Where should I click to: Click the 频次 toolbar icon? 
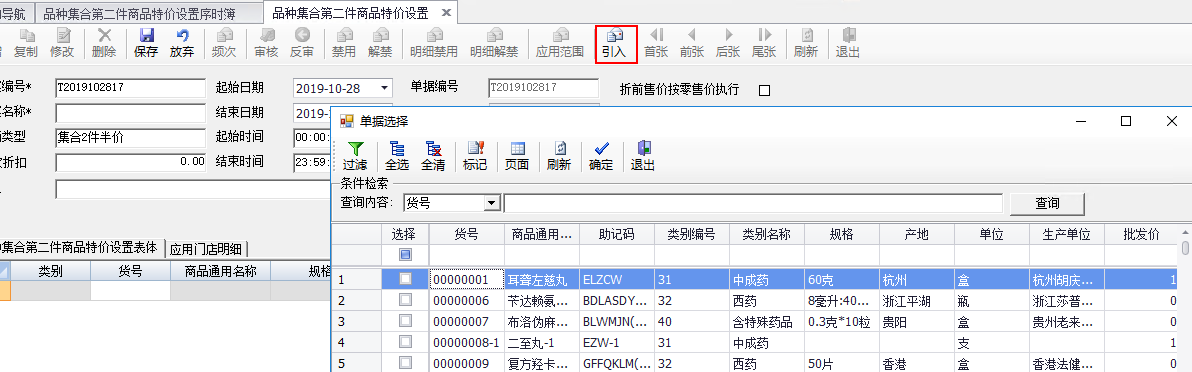[x=224, y=43]
